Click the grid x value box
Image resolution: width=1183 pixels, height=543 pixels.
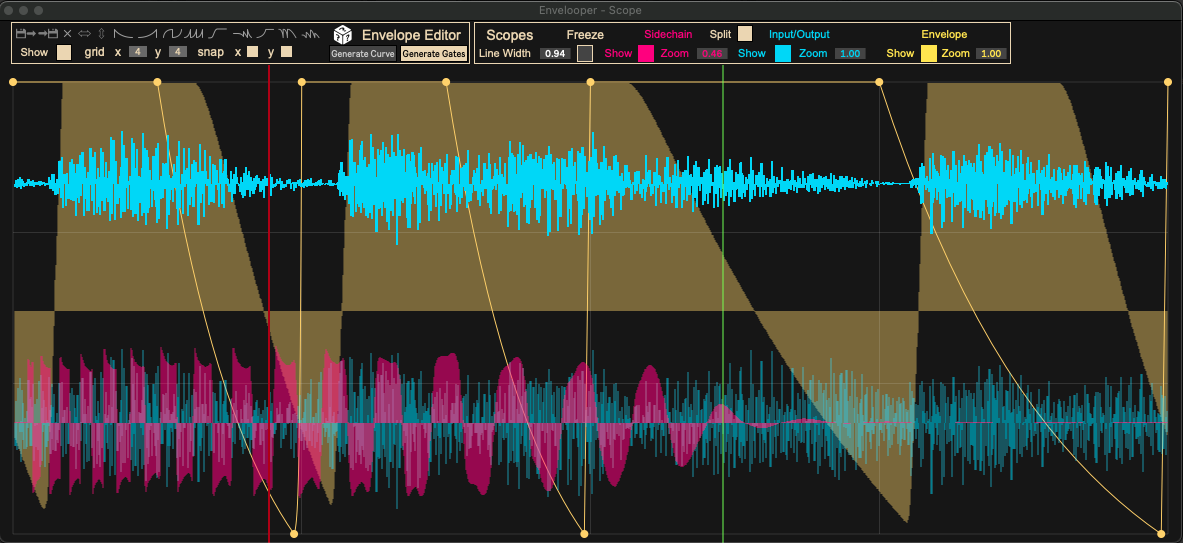pyautogui.click(x=138, y=52)
